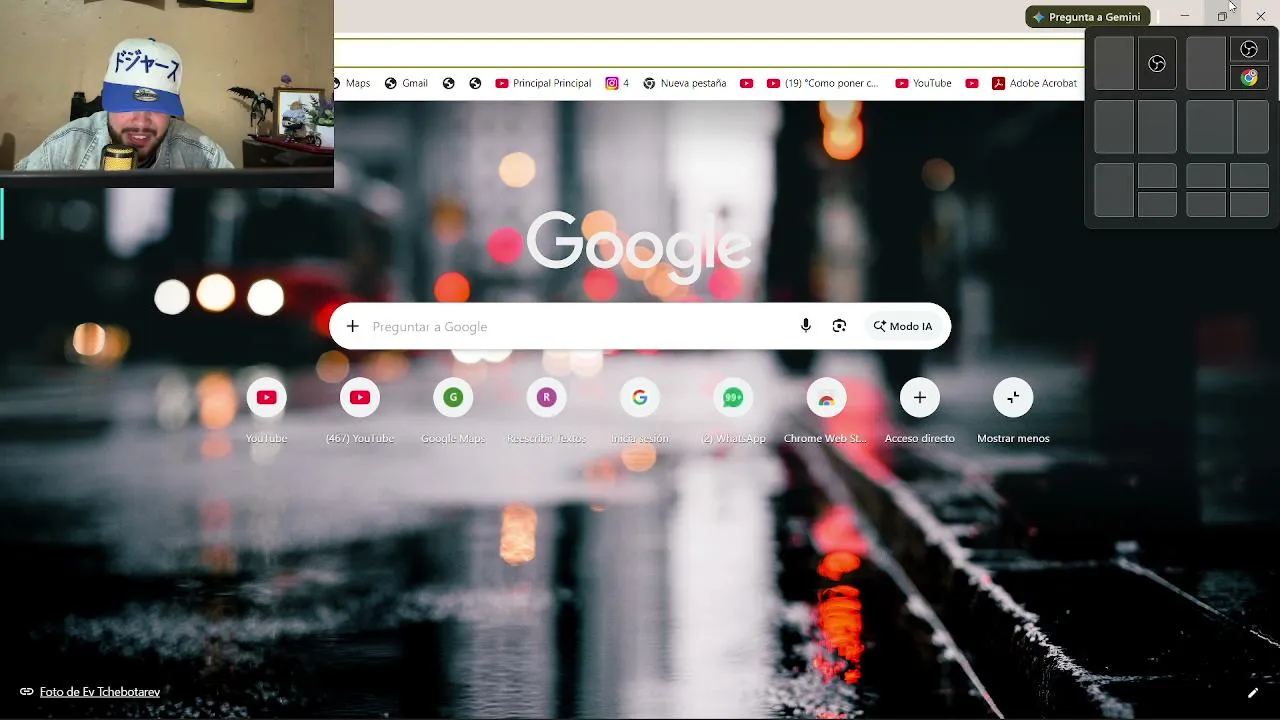Open the (19) "Como poner c..." bookmark
This screenshot has height=720, width=1280.
click(x=822, y=83)
